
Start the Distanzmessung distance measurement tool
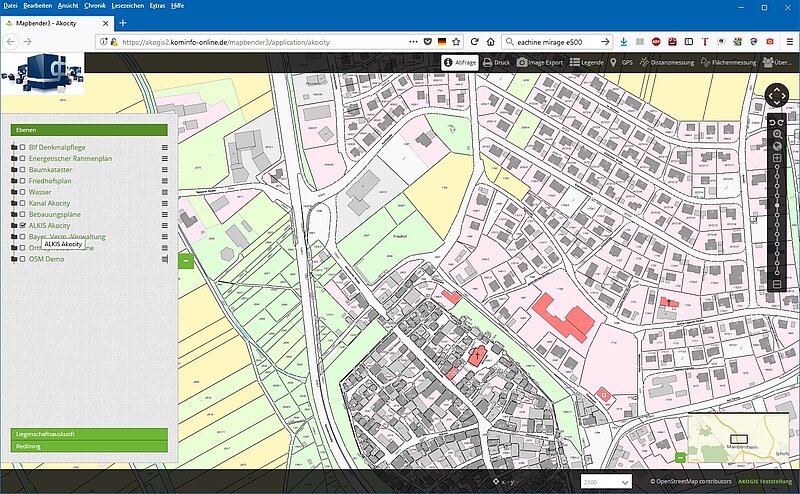coord(667,62)
